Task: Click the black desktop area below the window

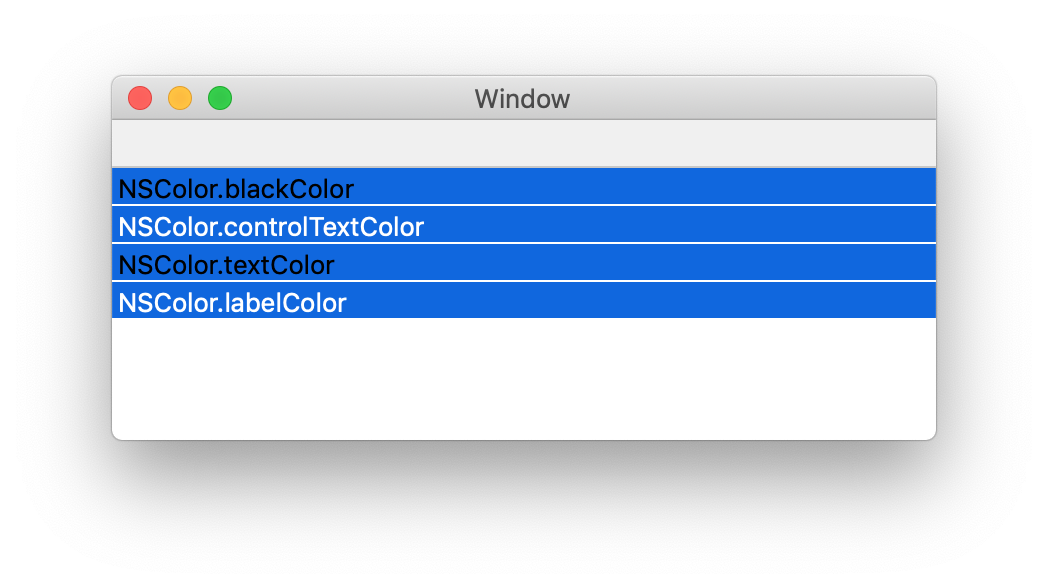Action: 524,515
